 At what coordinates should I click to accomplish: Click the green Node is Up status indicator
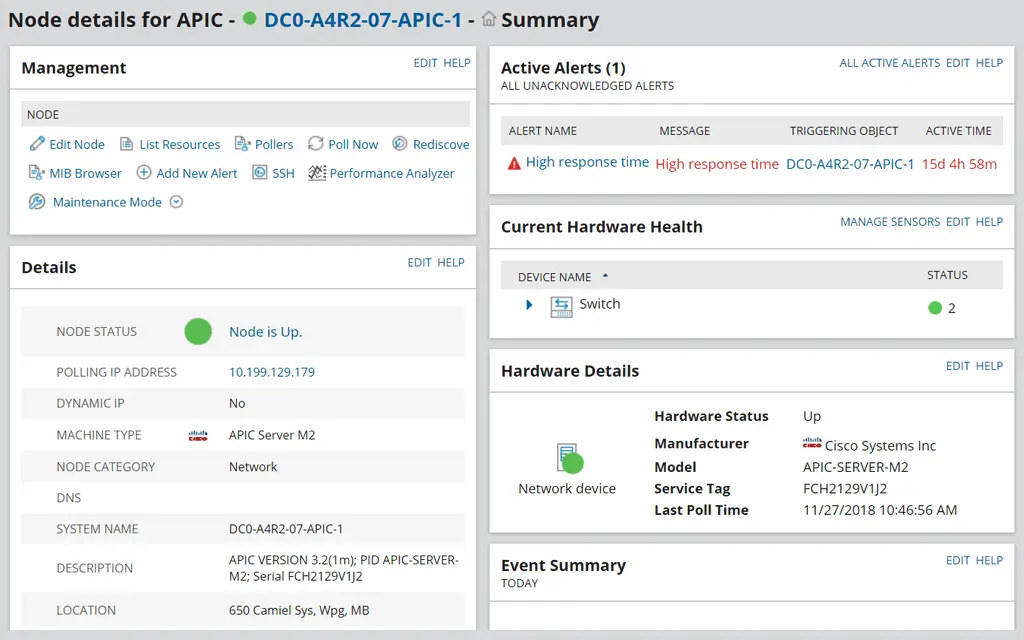(x=198, y=331)
